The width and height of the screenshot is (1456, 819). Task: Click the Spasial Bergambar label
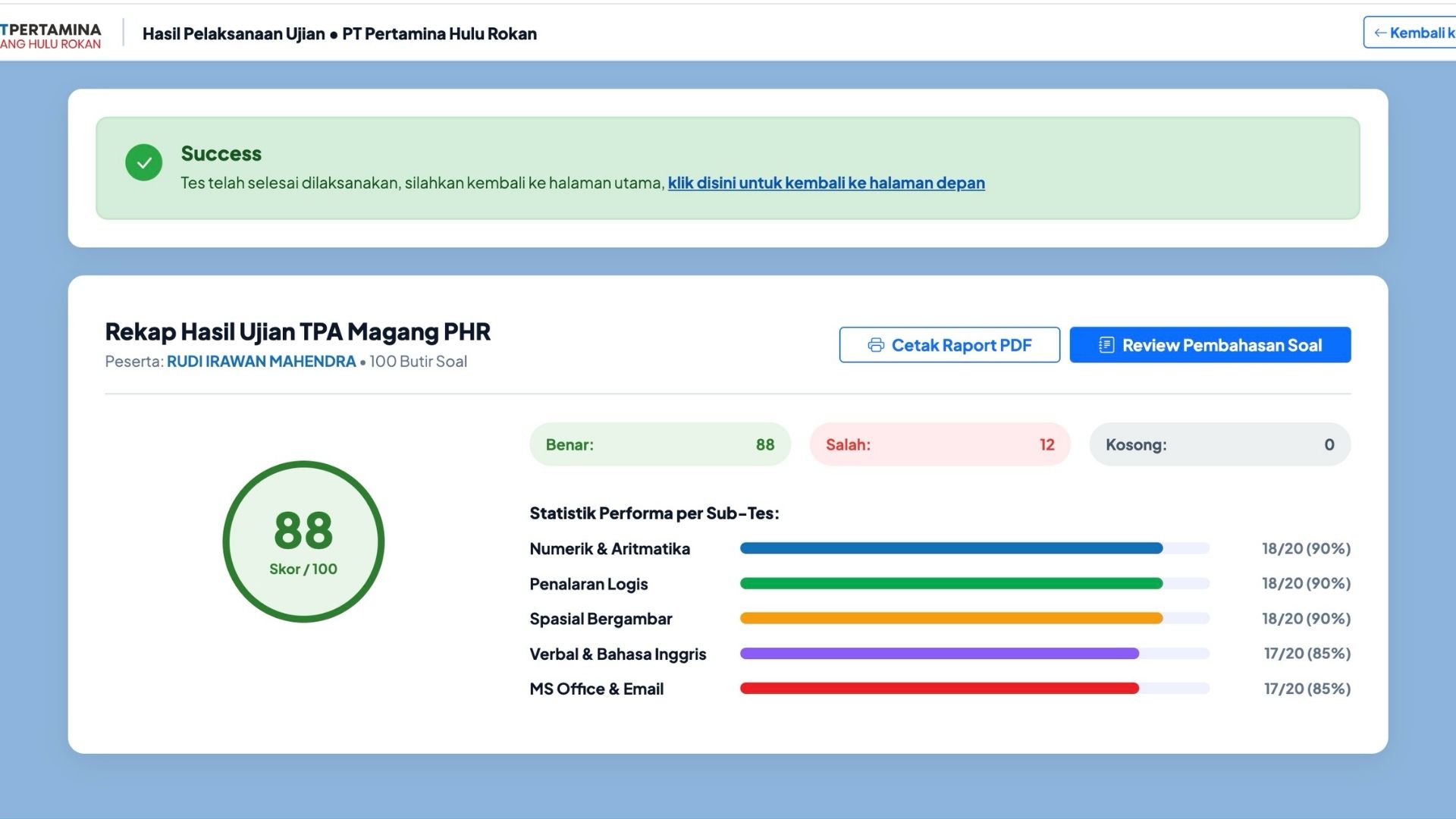[x=601, y=620]
